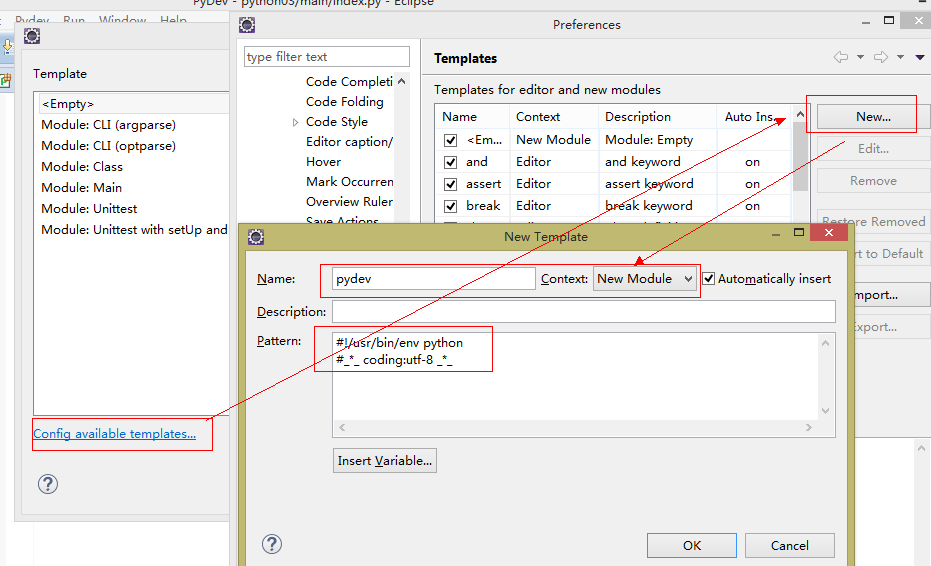931x566 pixels.
Task: Click the empty Description field
Action: point(584,311)
